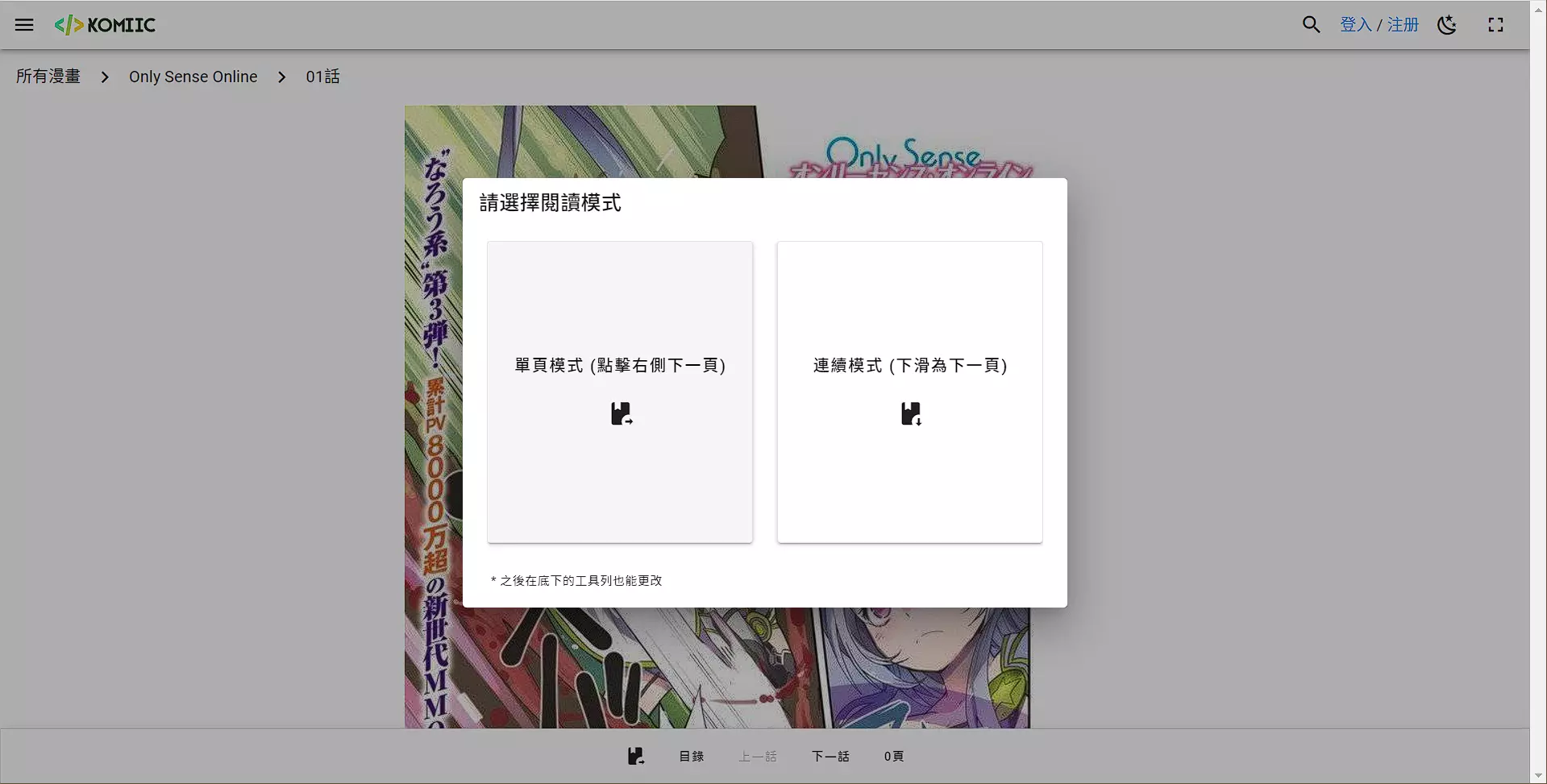Click the scrollbar down arrow
The width and height of the screenshot is (1547, 784).
[x=1538, y=775]
